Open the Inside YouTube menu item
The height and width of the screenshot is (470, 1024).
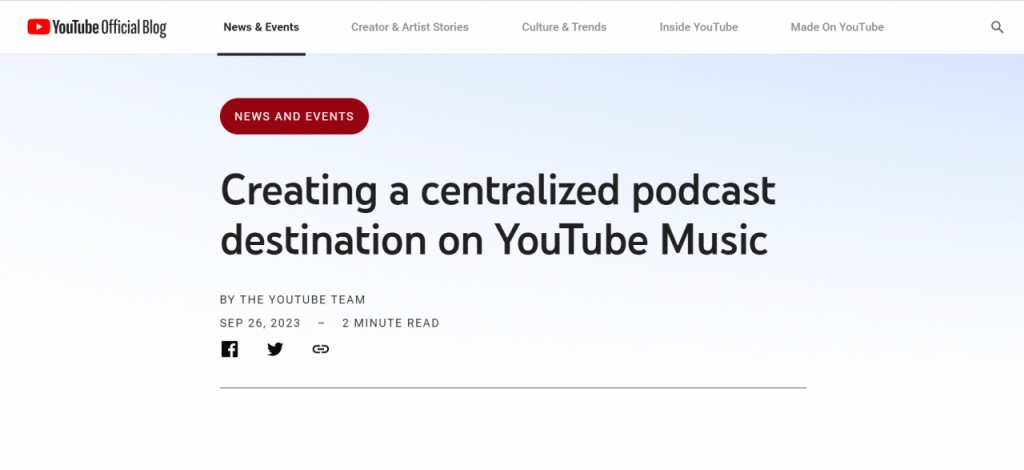(698, 27)
